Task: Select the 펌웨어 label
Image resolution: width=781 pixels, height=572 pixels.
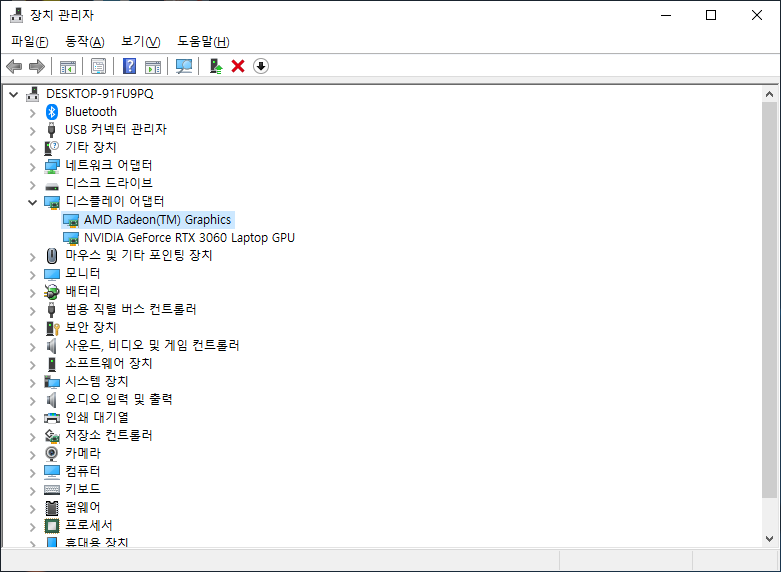Action: pos(83,507)
